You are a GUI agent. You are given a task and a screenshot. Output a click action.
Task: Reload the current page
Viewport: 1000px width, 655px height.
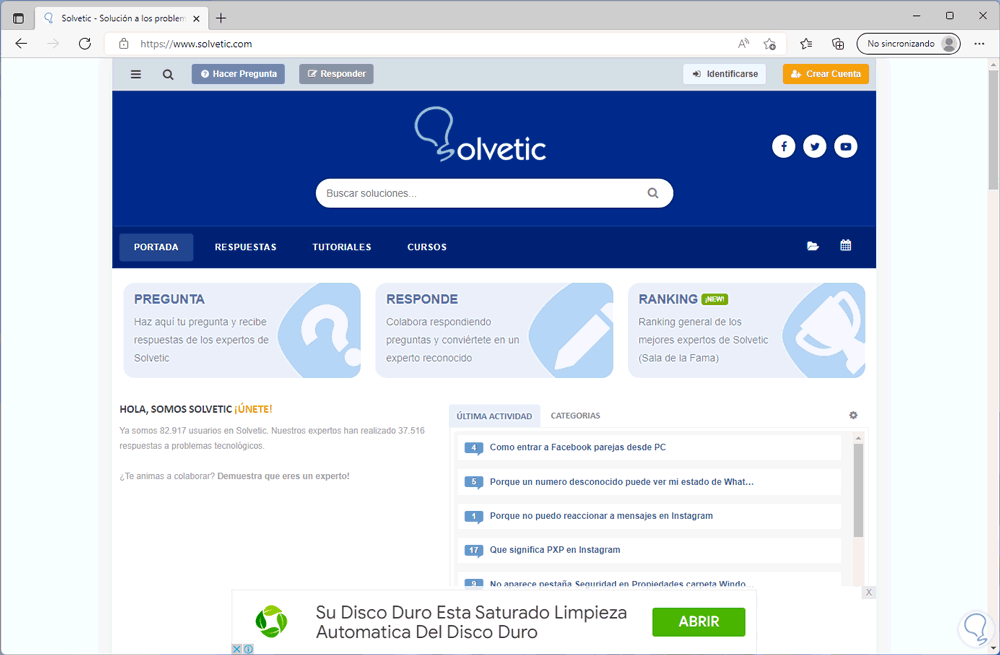point(84,43)
